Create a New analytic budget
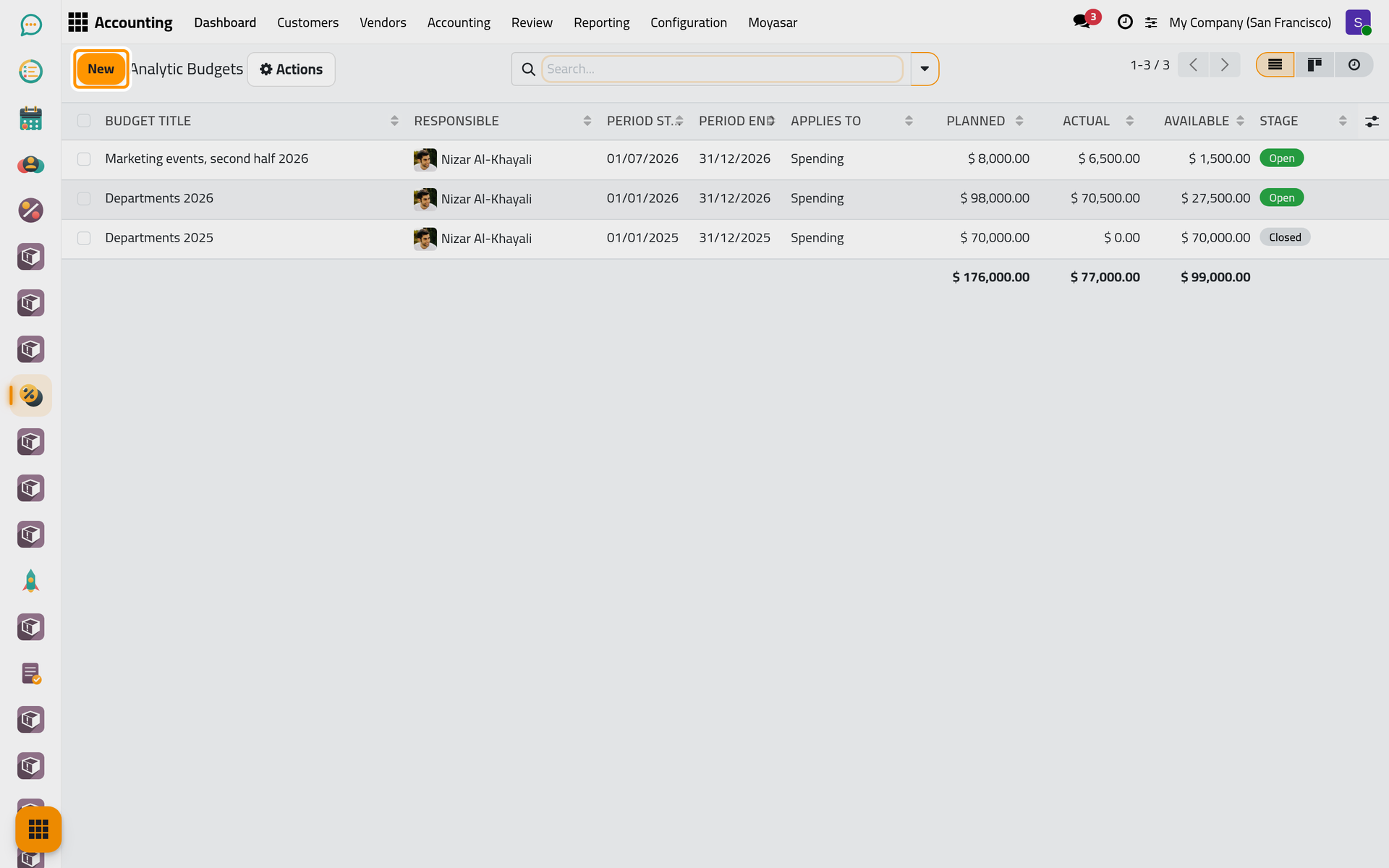 coord(101,69)
